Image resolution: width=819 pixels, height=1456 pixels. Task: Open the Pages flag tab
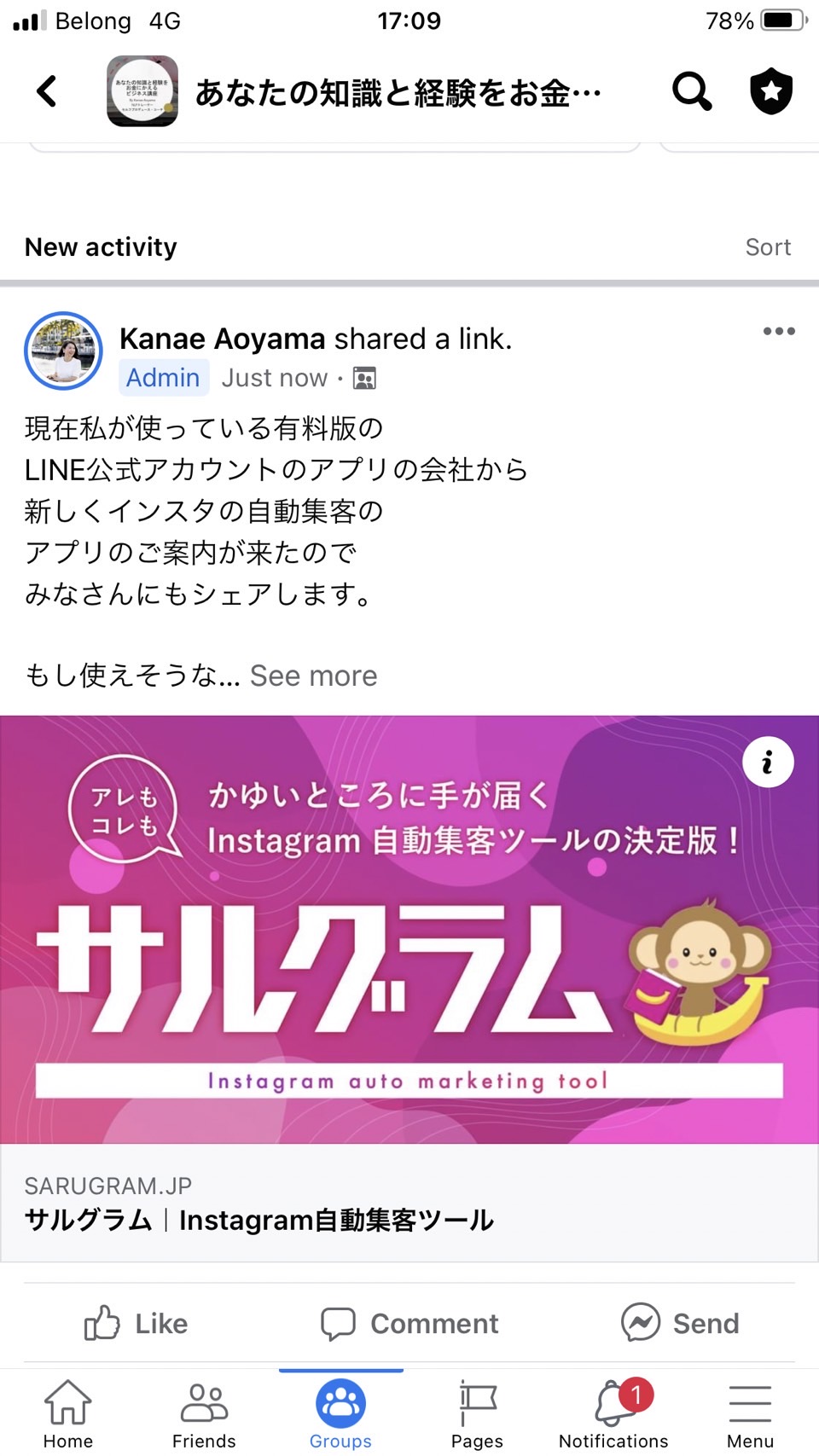pos(477,1413)
